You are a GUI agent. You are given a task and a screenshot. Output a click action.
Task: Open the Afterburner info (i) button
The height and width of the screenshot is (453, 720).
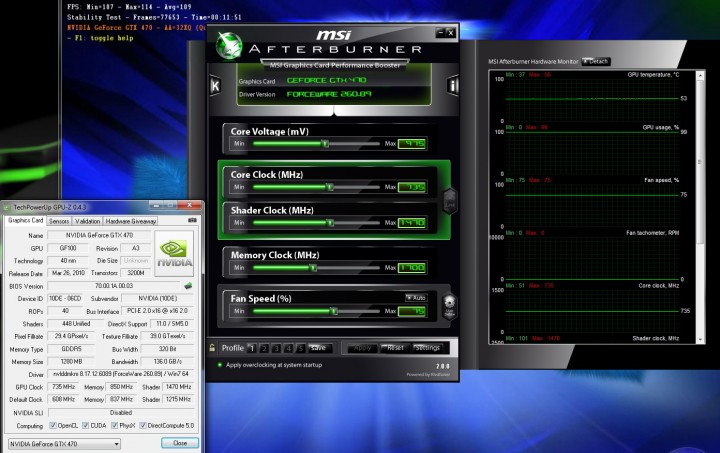(453, 85)
